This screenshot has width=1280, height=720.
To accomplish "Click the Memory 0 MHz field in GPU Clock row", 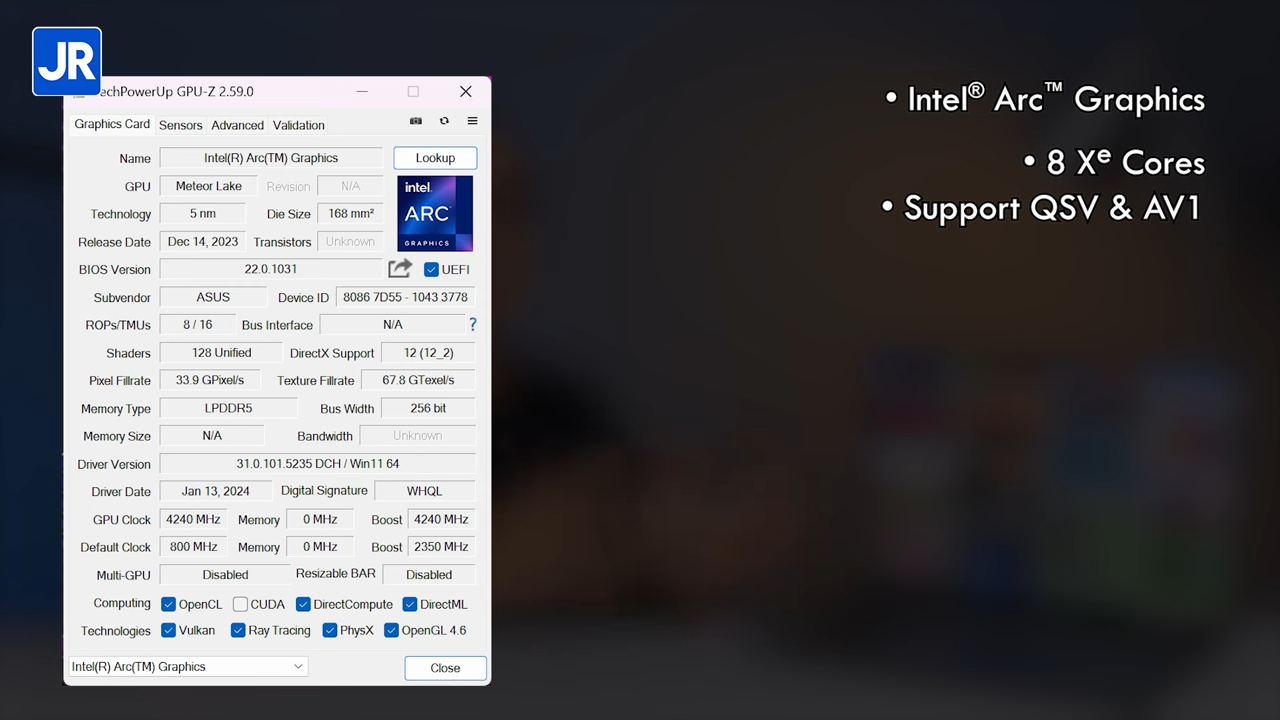I will click(320, 519).
